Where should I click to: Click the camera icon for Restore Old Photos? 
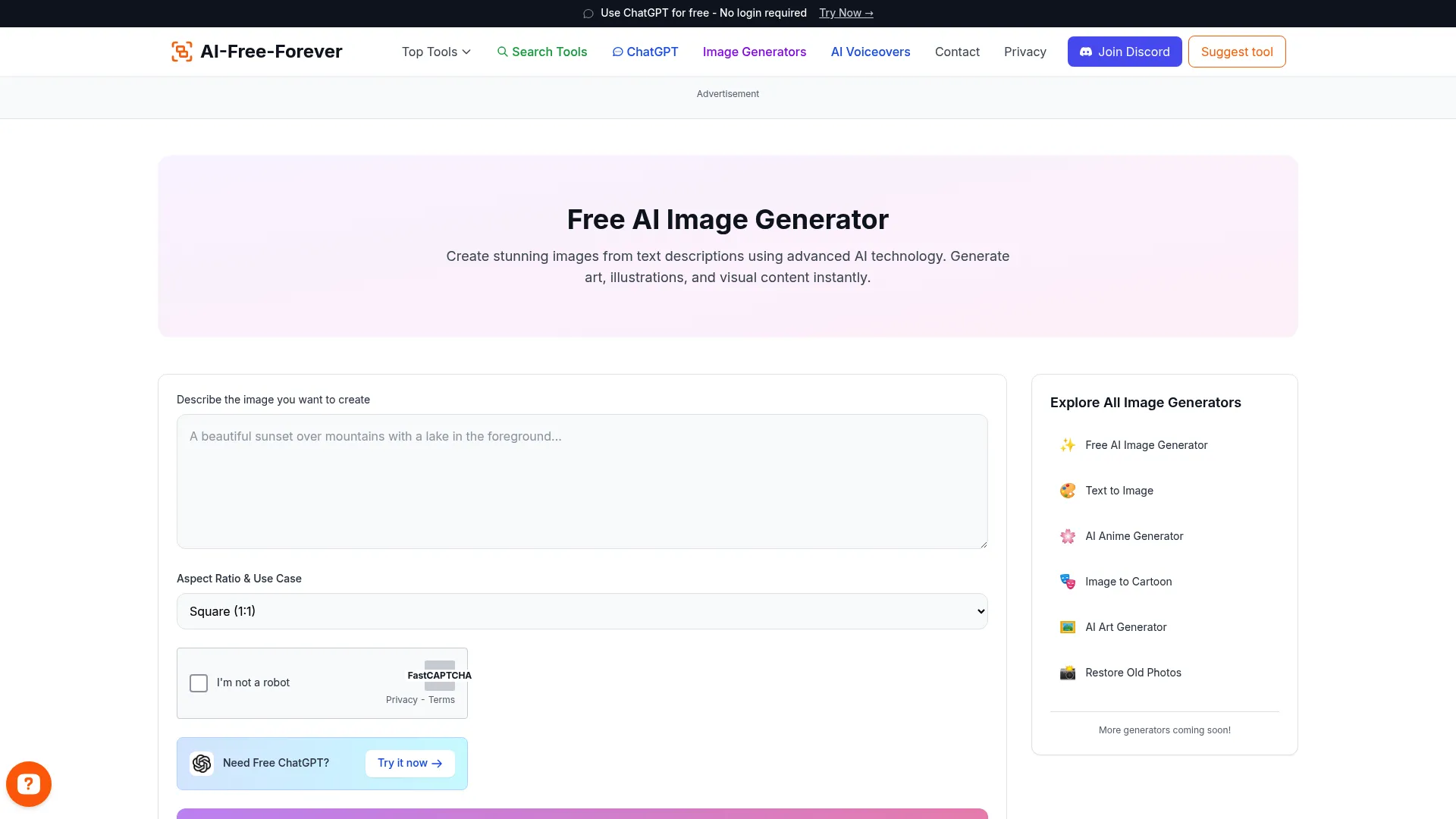pos(1068,673)
